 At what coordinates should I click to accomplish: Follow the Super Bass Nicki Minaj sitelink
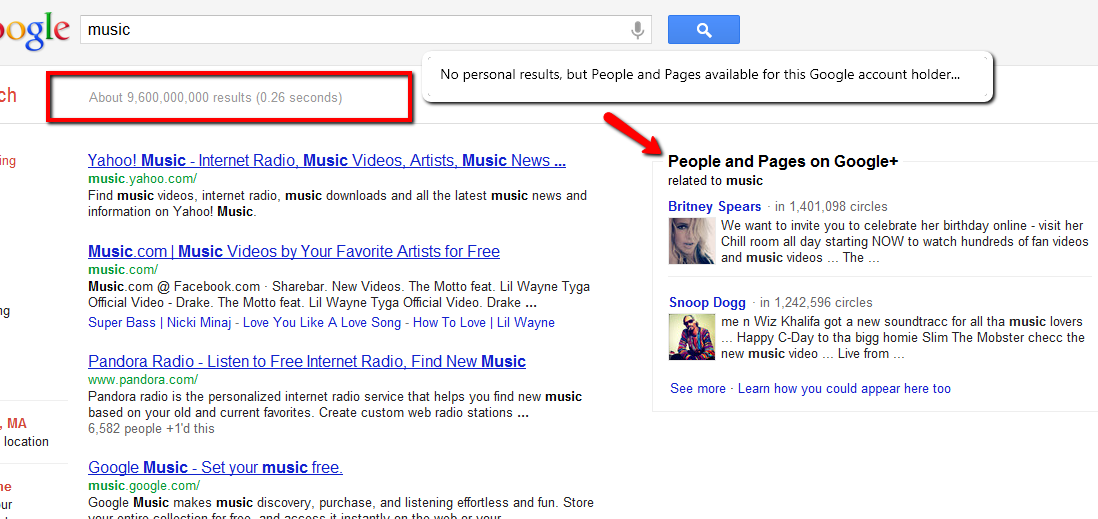[158, 323]
